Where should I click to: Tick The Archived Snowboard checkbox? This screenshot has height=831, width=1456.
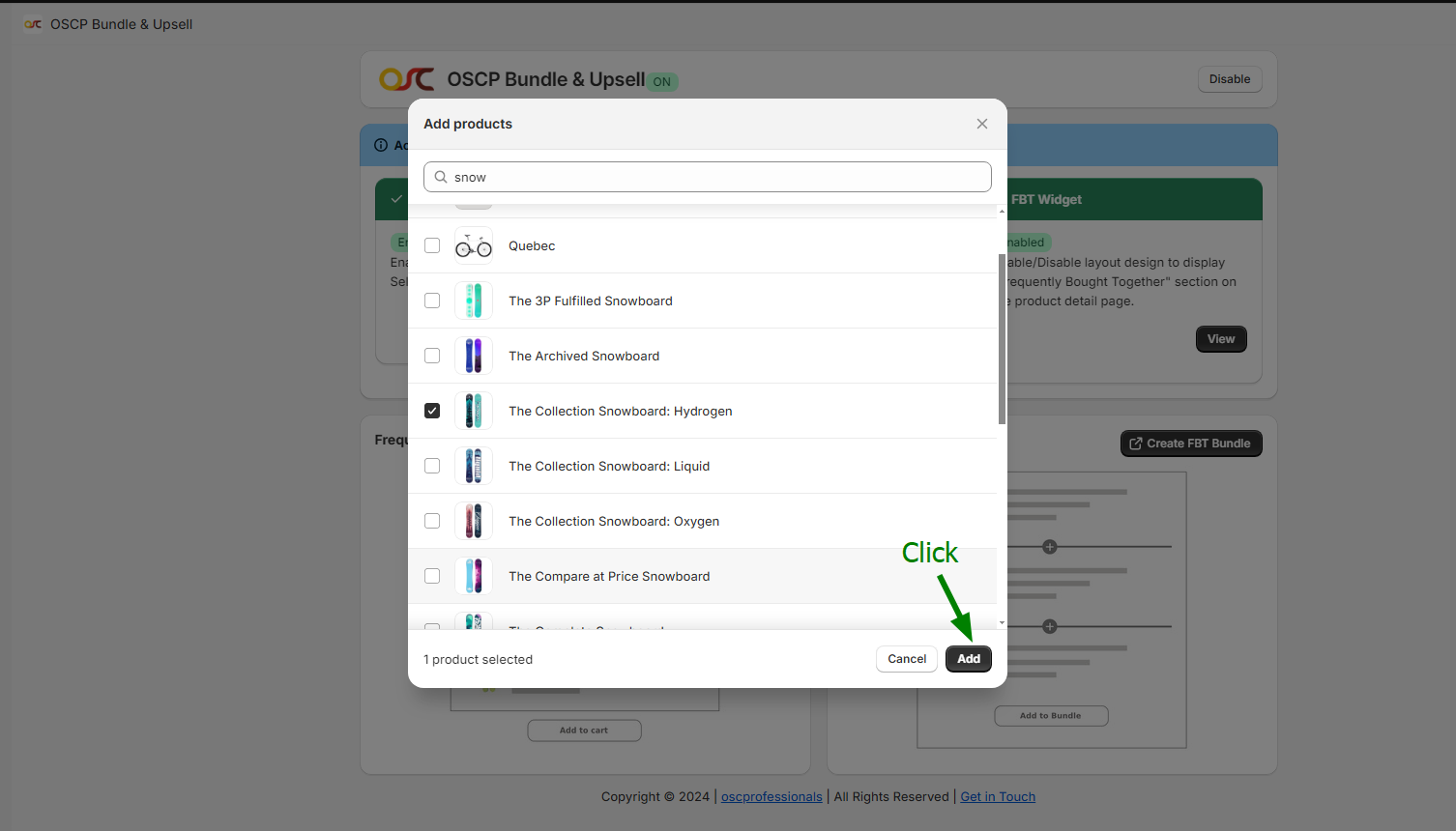click(x=432, y=357)
